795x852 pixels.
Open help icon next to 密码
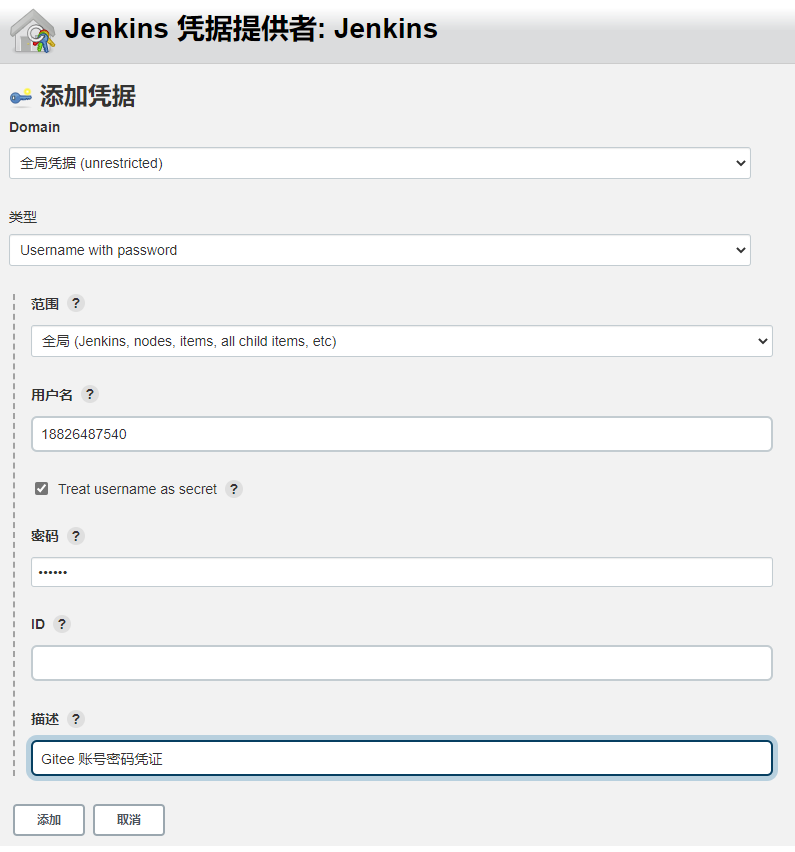click(x=76, y=536)
